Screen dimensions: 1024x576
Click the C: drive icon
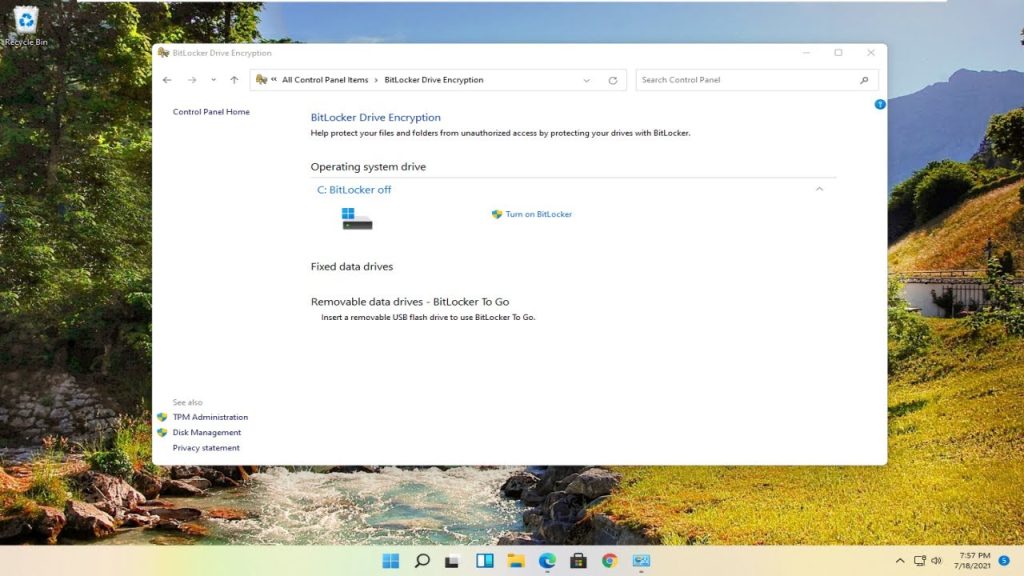(357, 218)
